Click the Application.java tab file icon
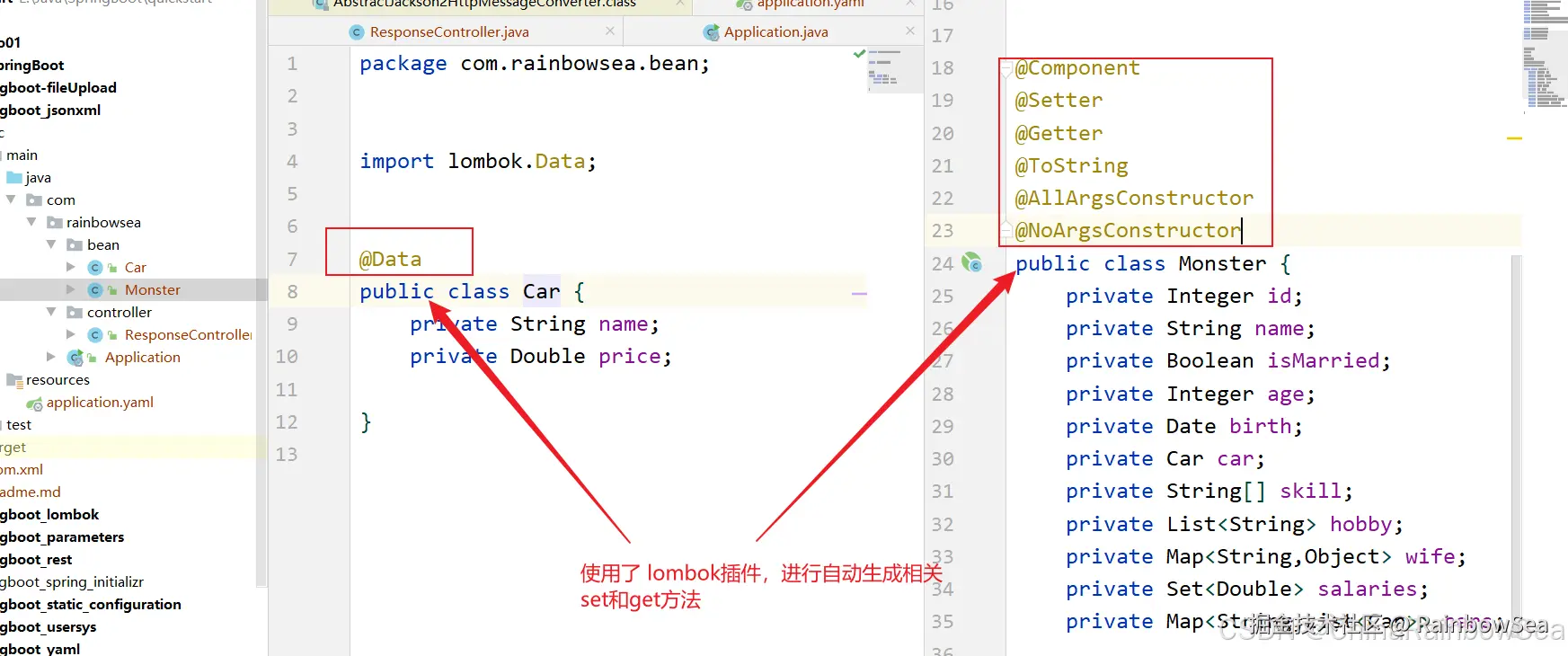The height and width of the screenshot is (656, 1568). [x=711, y=32]
